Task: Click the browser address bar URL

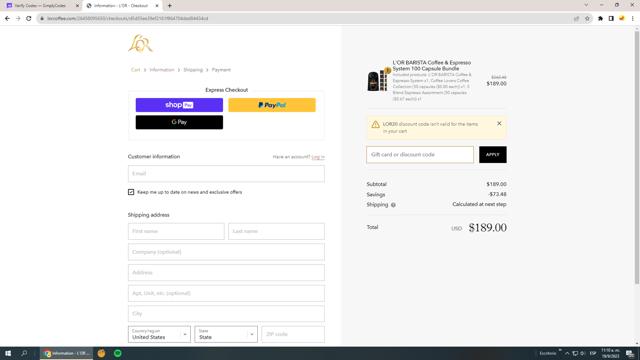Action: click(x=127, y=18)
